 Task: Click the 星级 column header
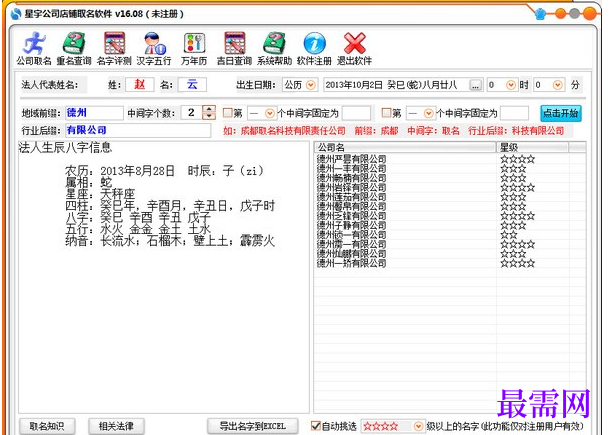point(532,147)
